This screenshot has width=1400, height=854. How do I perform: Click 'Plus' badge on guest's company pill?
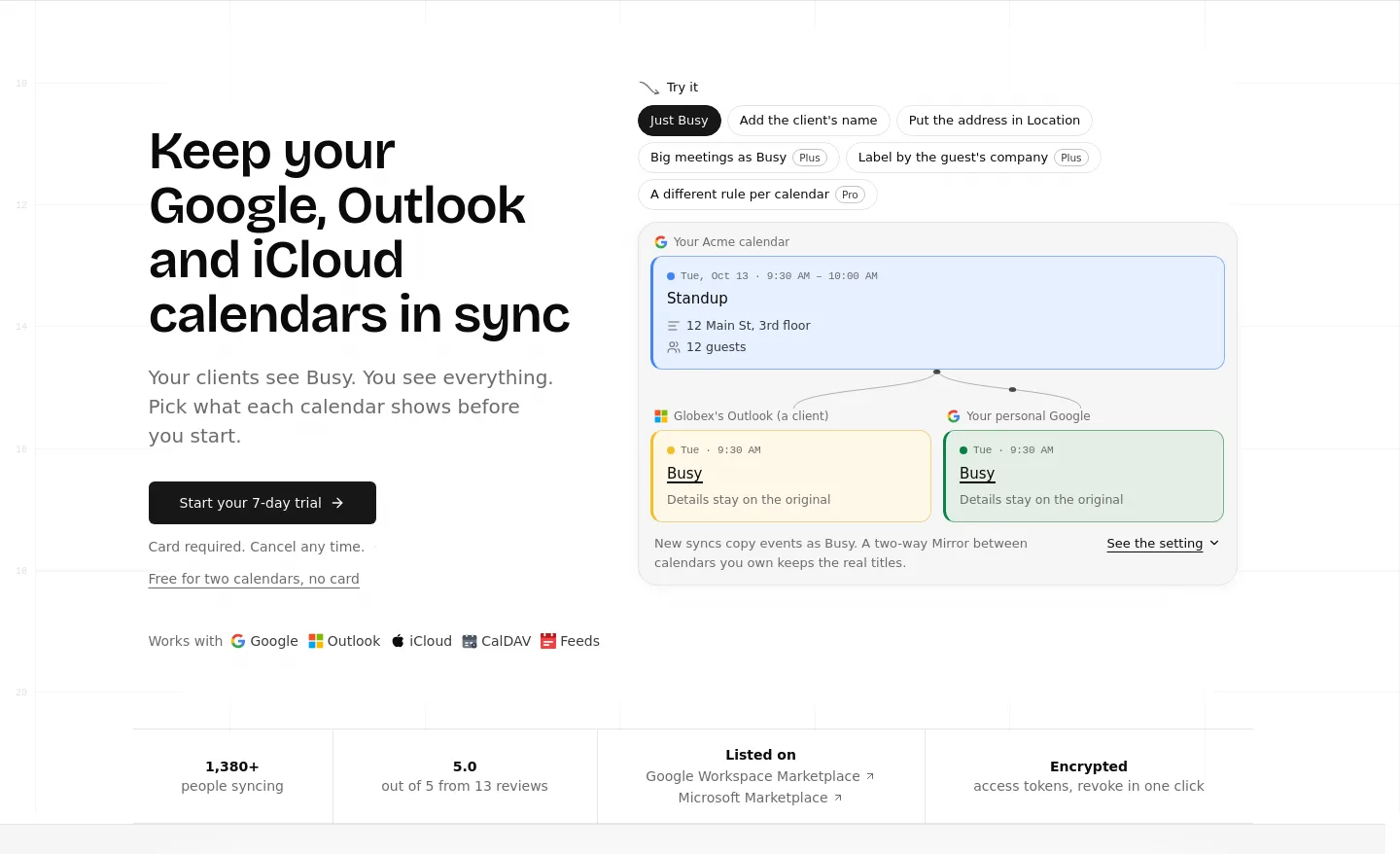click(x=1071, y=158)
